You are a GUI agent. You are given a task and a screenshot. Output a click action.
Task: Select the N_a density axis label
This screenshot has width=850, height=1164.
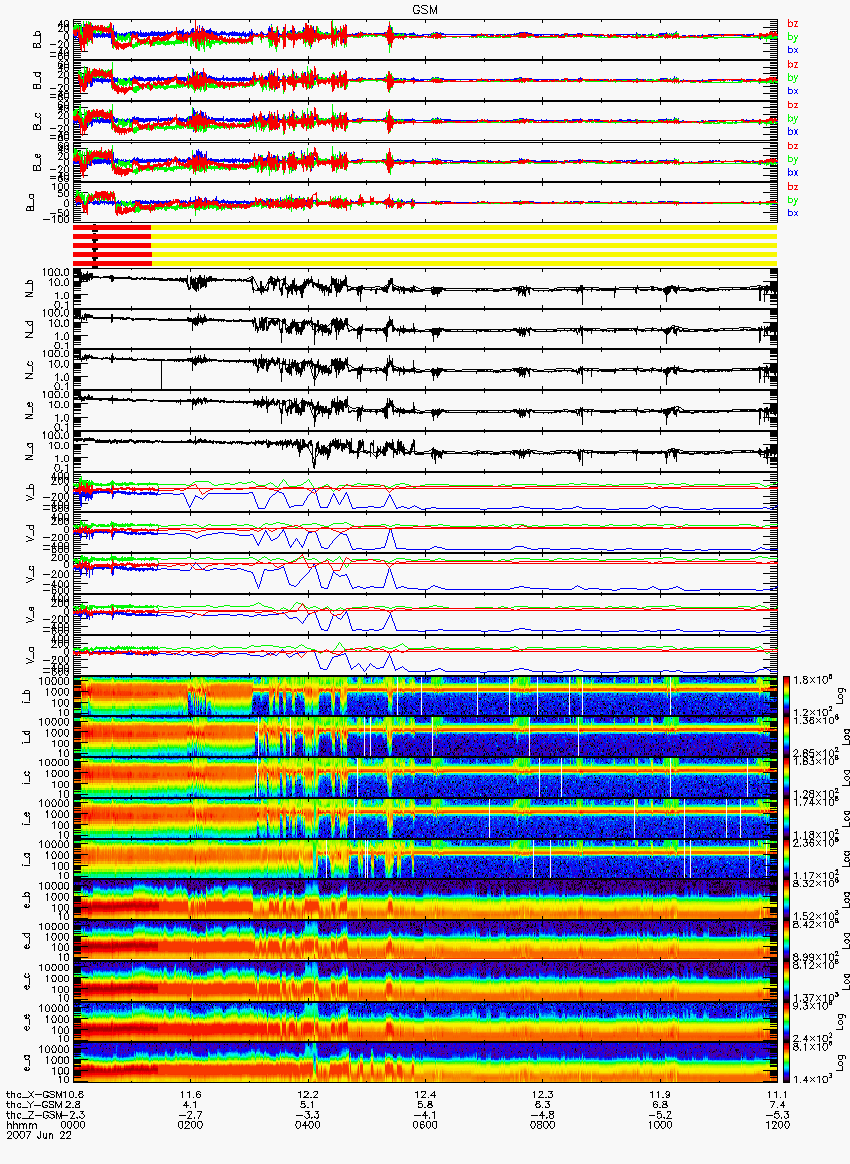pos(30,453)
